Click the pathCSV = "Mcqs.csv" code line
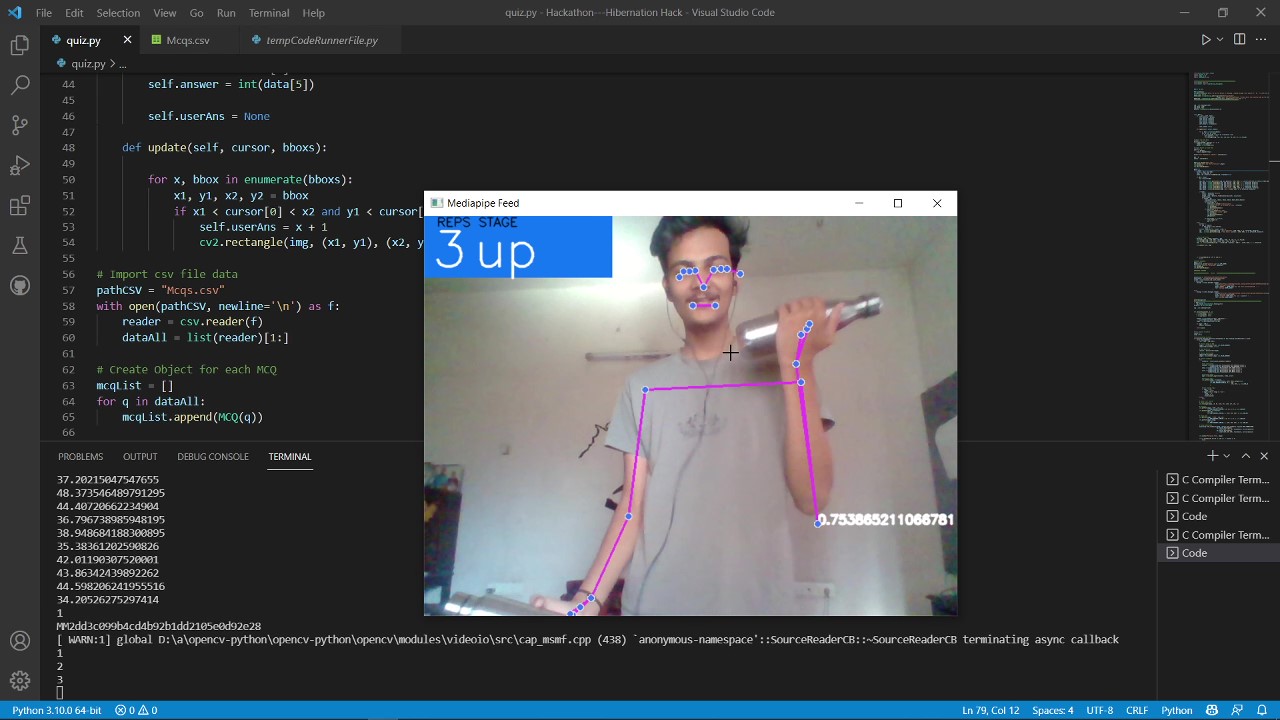Image resolution: width=1280 pixels, height=720 pixels. pyautogui.click(x=160, y=290)
